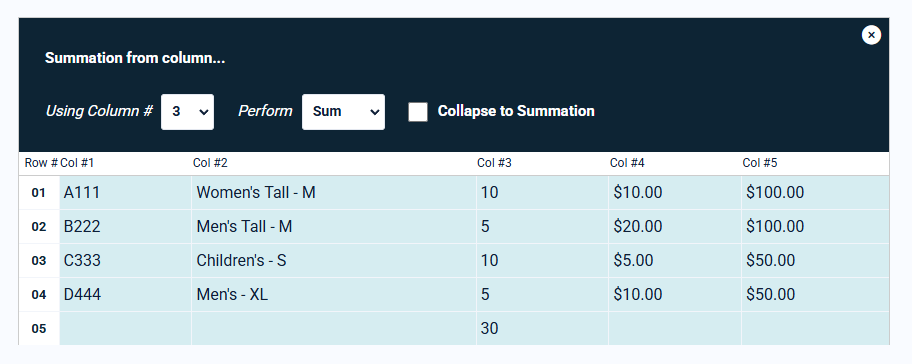The height and width of the screenshot is (364, 912).
Task: Click the Col #5 column header
Action: click(760, 163)
